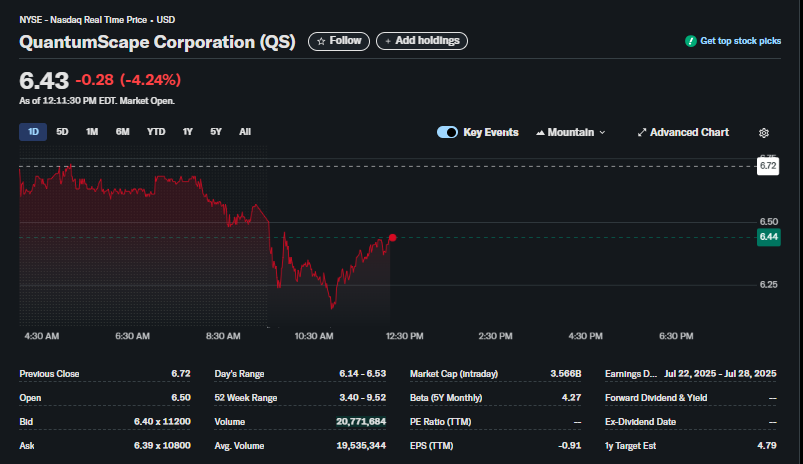This screenshot has width=803, height=464.
Task: Click the Forward Dividend & Yield label
Action: tap(656, 397)
